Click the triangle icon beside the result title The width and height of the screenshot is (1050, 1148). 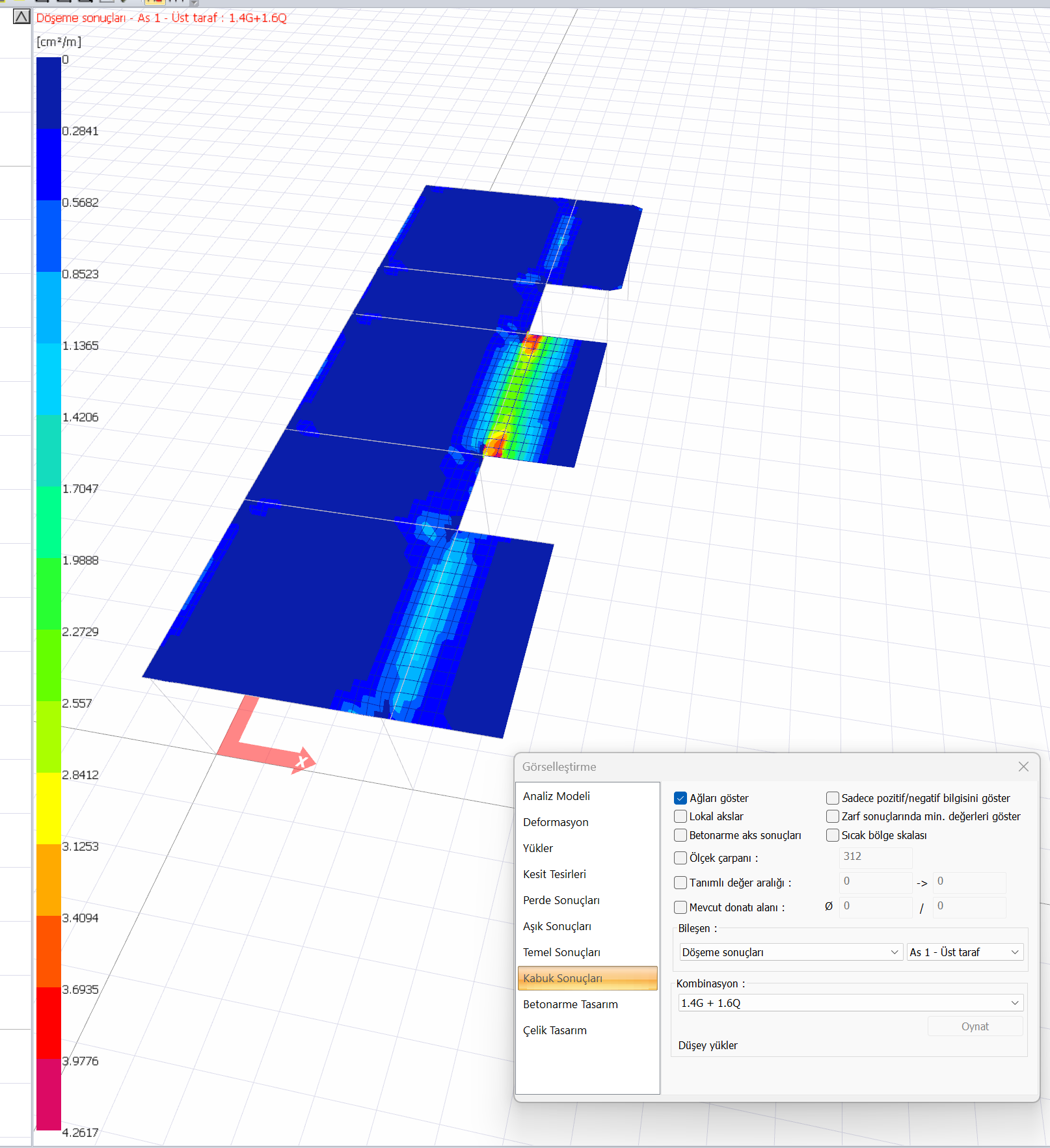[x=21, y=17]
